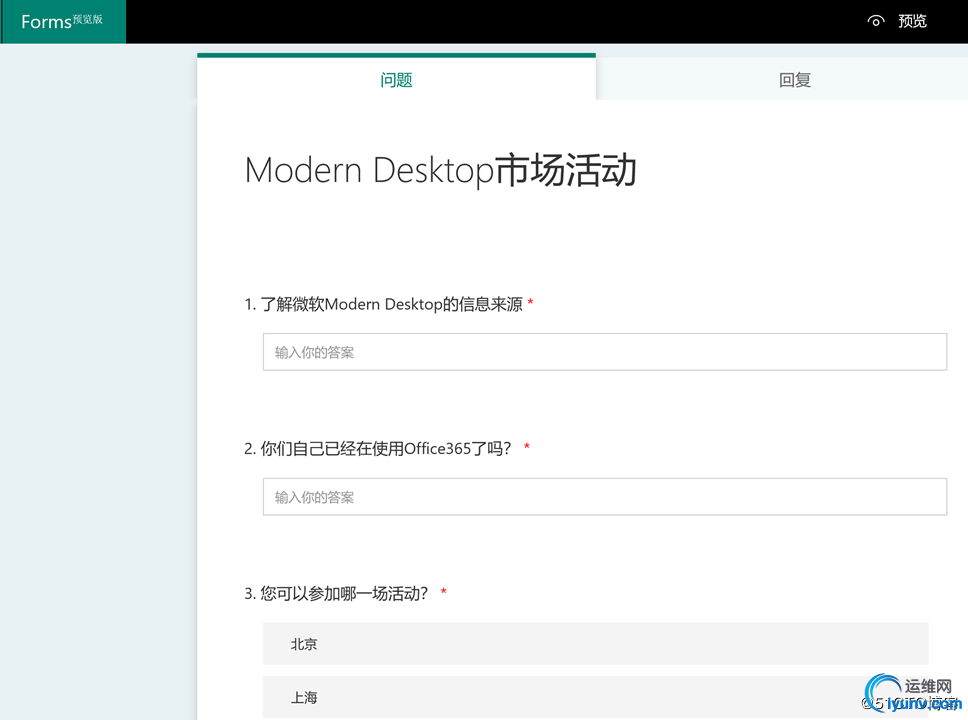Viewport: 968px width, 720px height.
Task: Click the answer field under question 2
Action: click(604, 496)
